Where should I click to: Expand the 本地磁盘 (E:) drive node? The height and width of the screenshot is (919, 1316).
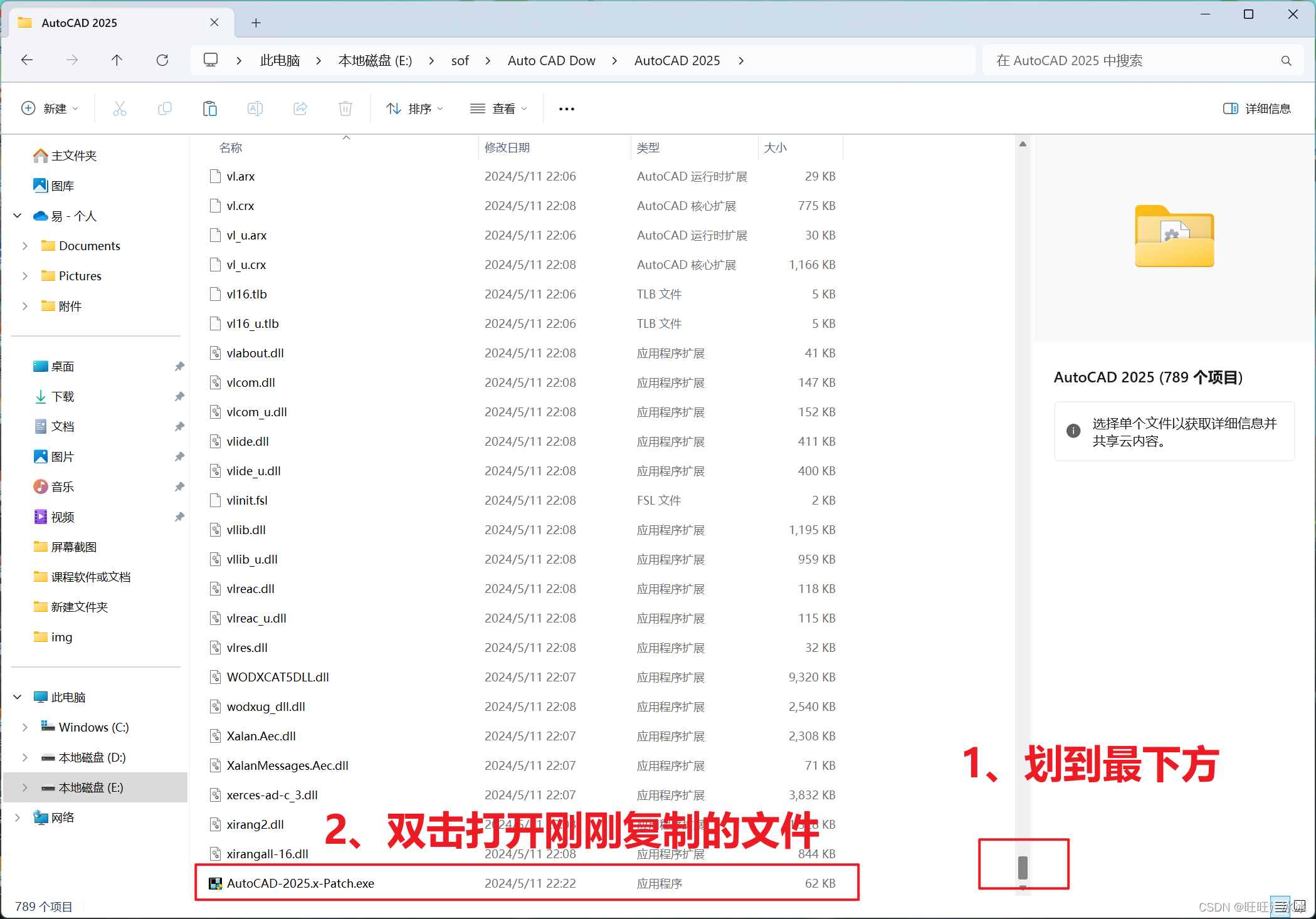25,788
